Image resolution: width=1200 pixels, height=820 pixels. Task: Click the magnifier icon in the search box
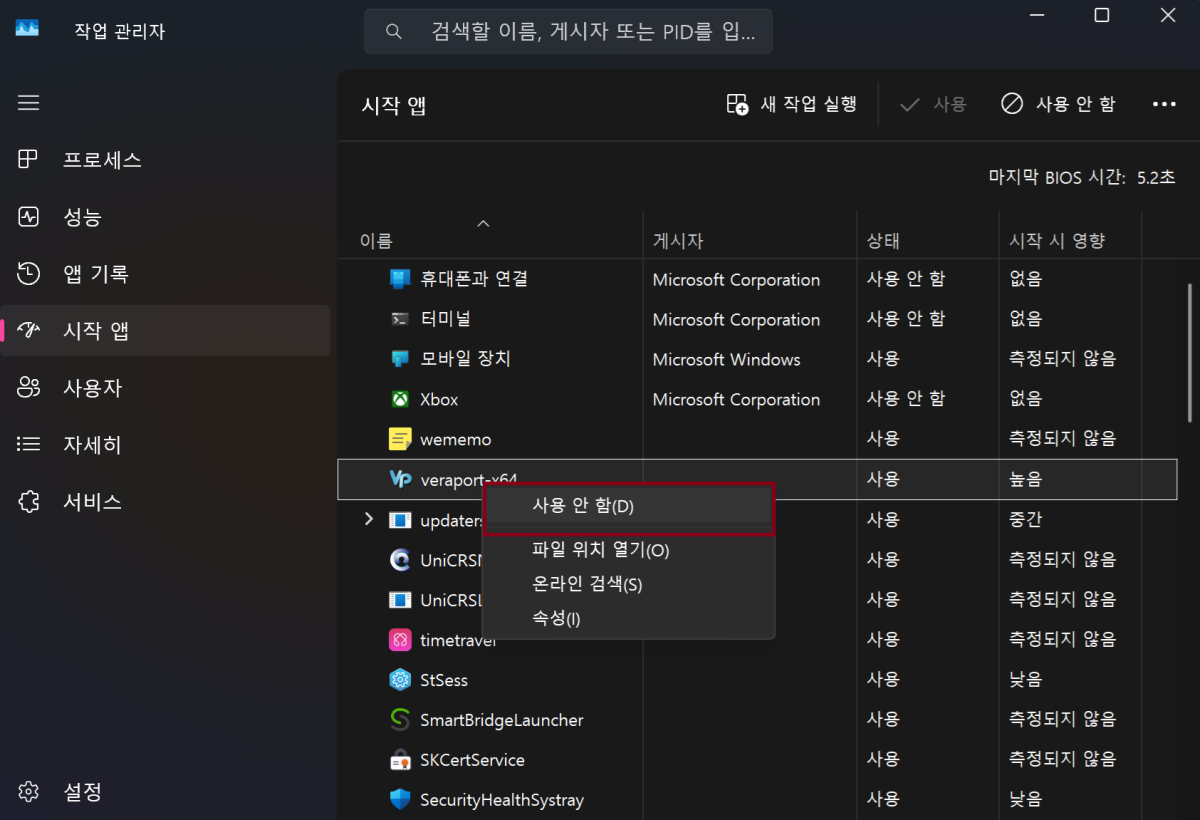coord(394,32)
